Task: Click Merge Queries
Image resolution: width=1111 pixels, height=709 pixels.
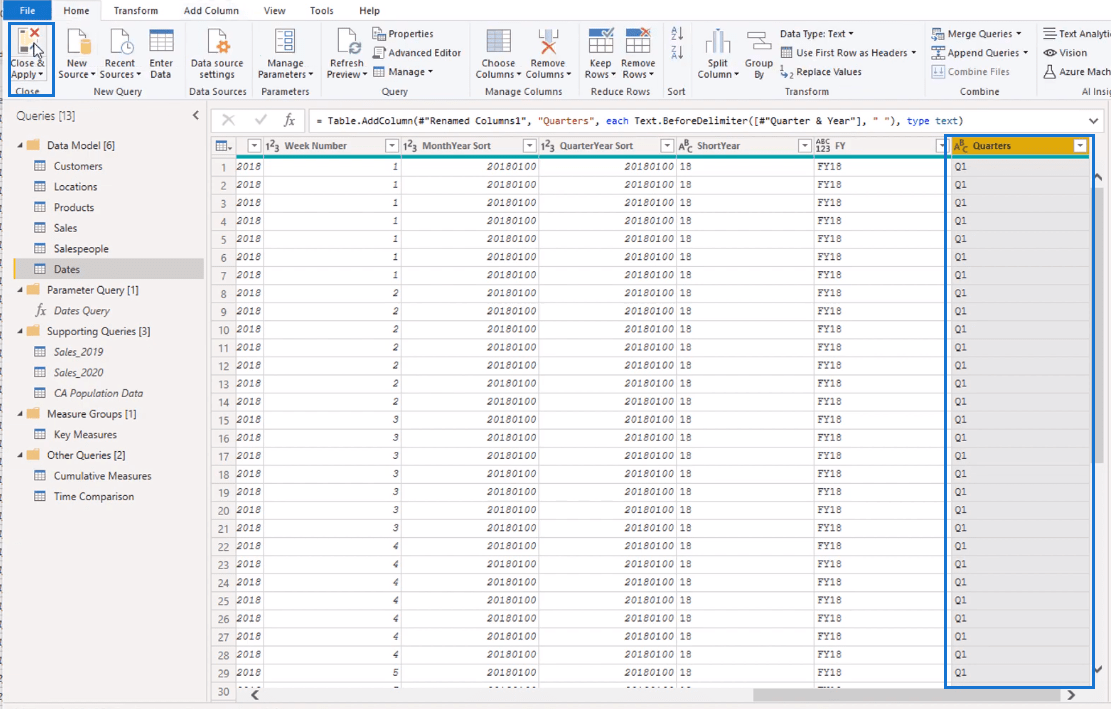Action: coord(976,33)
